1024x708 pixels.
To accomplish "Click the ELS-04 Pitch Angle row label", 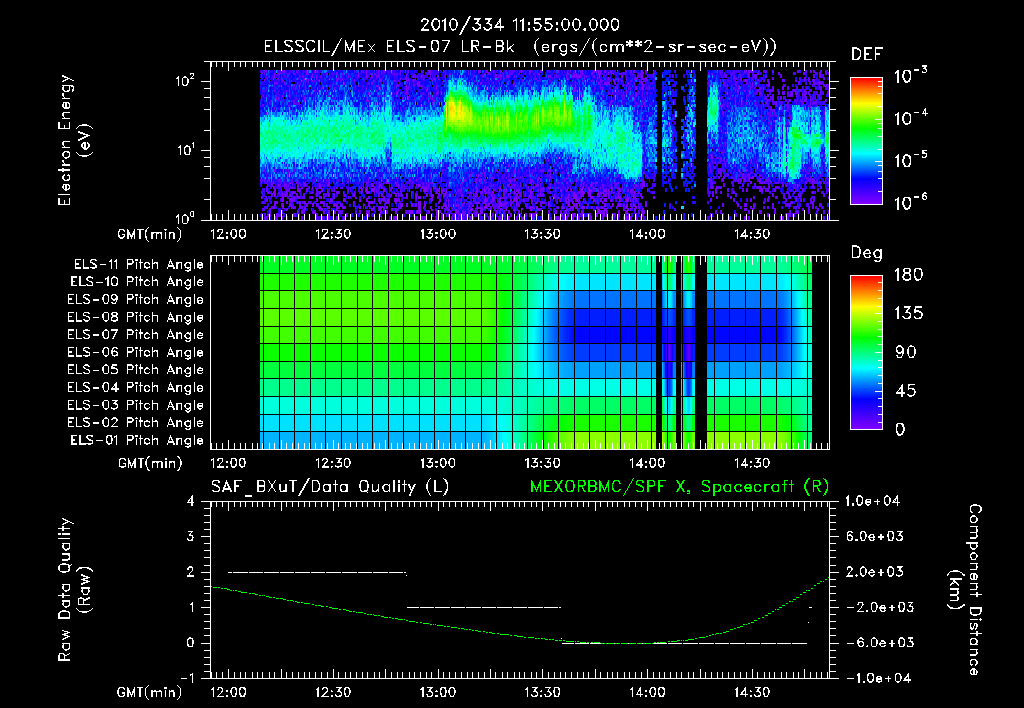I will pyautogui.click(x=135, y=387).
